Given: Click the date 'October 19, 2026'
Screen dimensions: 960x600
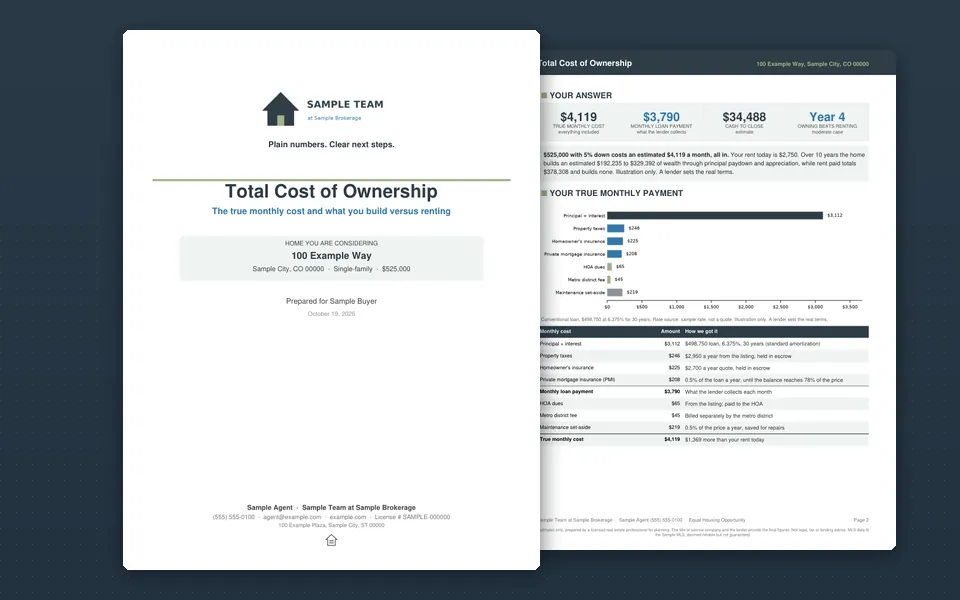Looking at the screenshot, I should pos(331,314).
